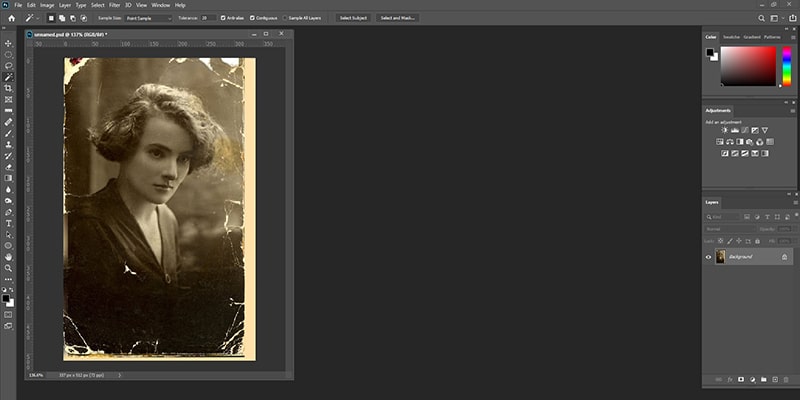Create a new layer group folder
Image resolution: width=800 pixels, height=400 pixels.
(763, 380)
